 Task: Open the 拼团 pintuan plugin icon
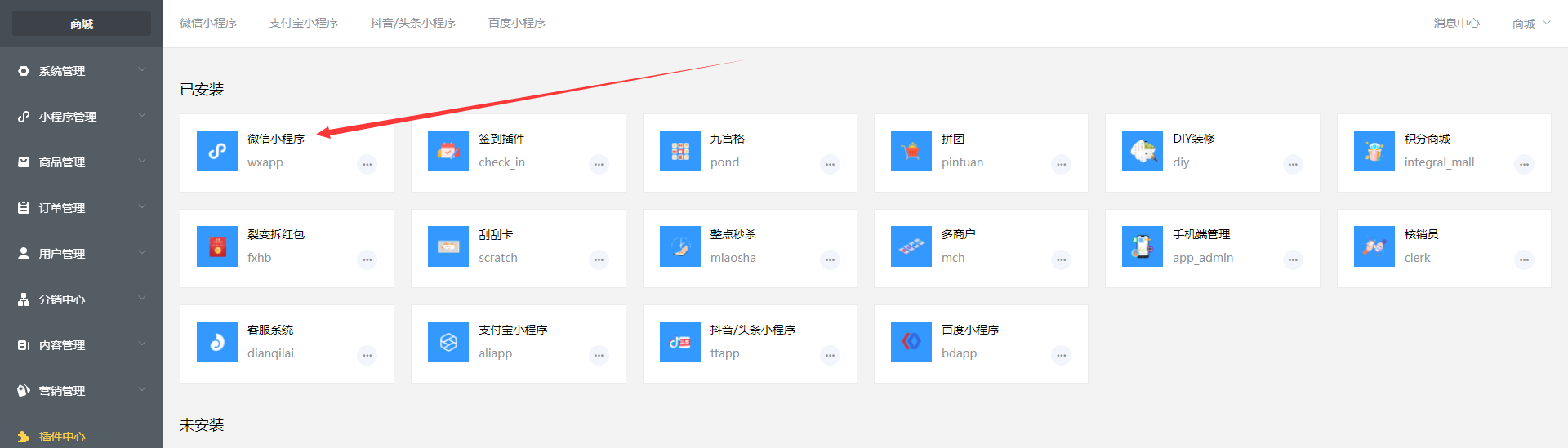click(911, 151)
